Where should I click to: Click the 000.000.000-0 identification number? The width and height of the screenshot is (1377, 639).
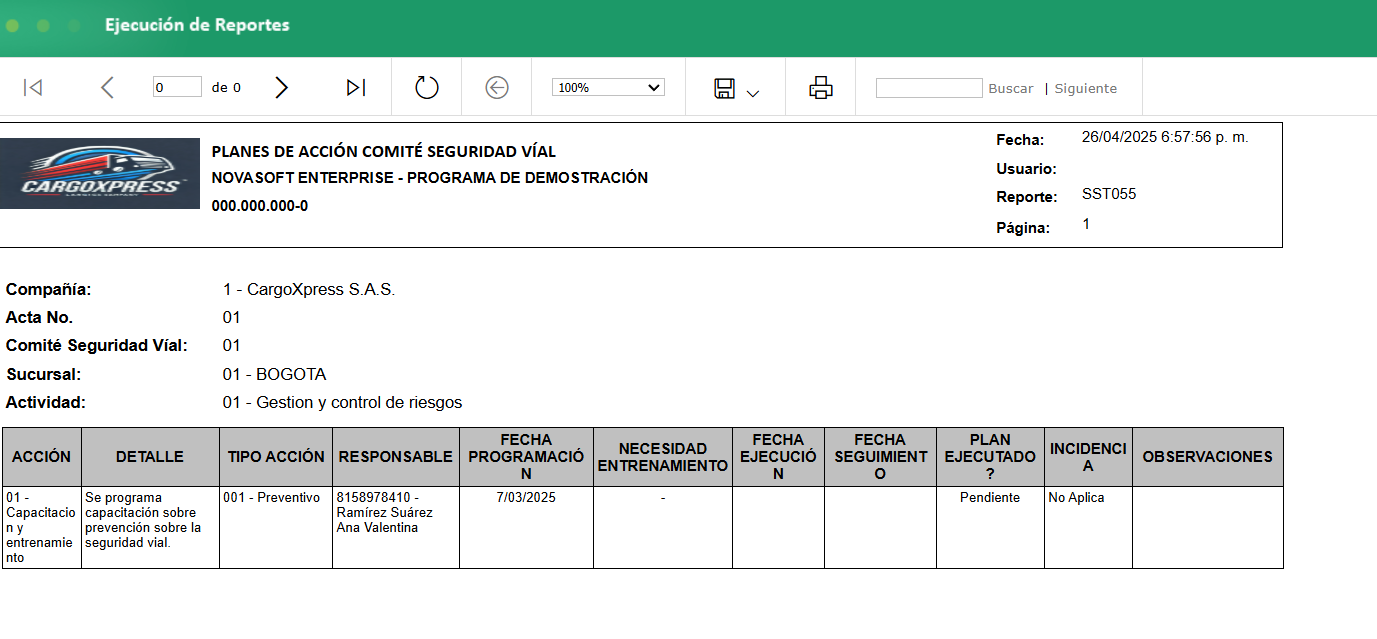pyautogui.click(x=260, y=206)
